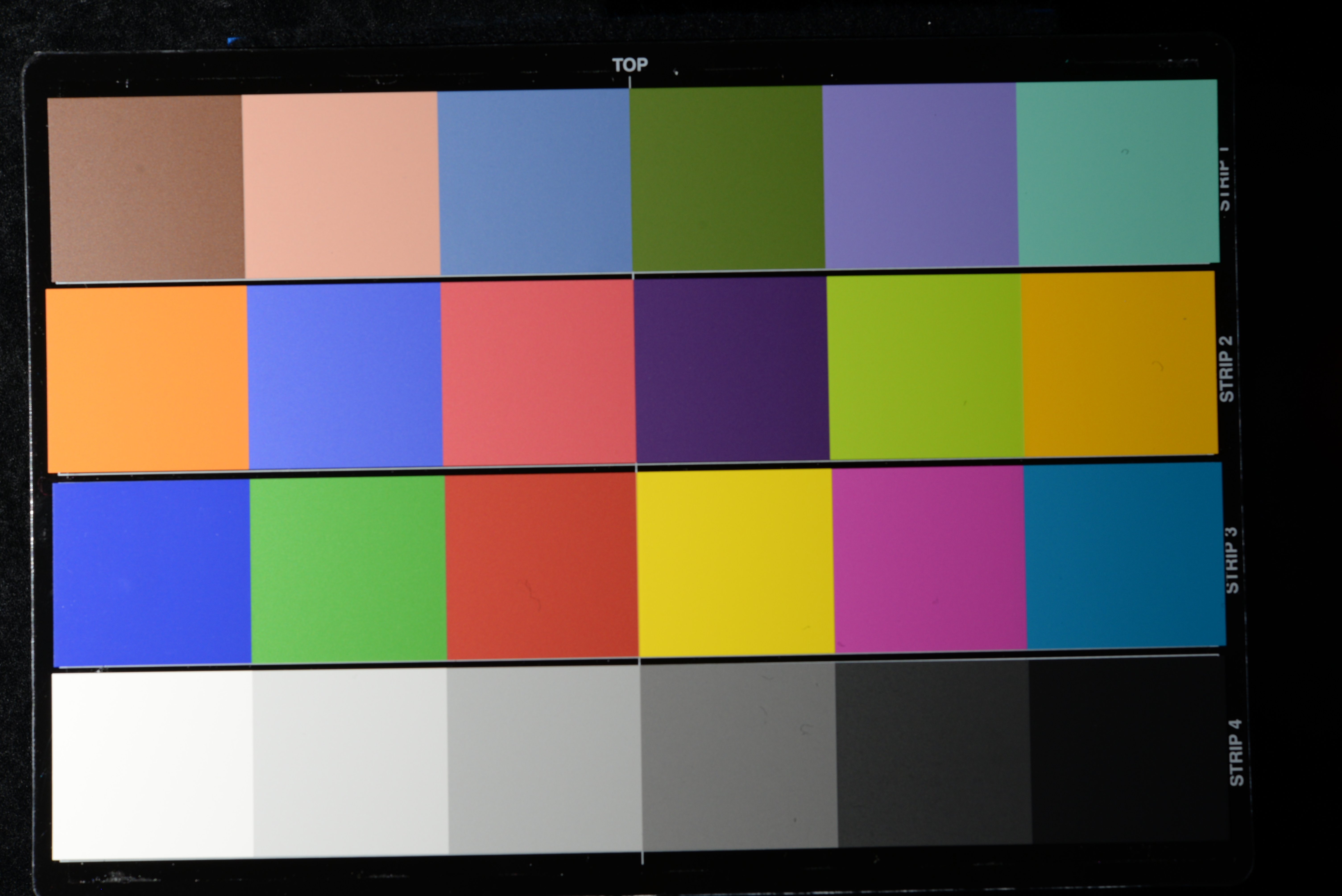
Task: Choose the magenta patch in strip 3
Action: coord(930,559)
